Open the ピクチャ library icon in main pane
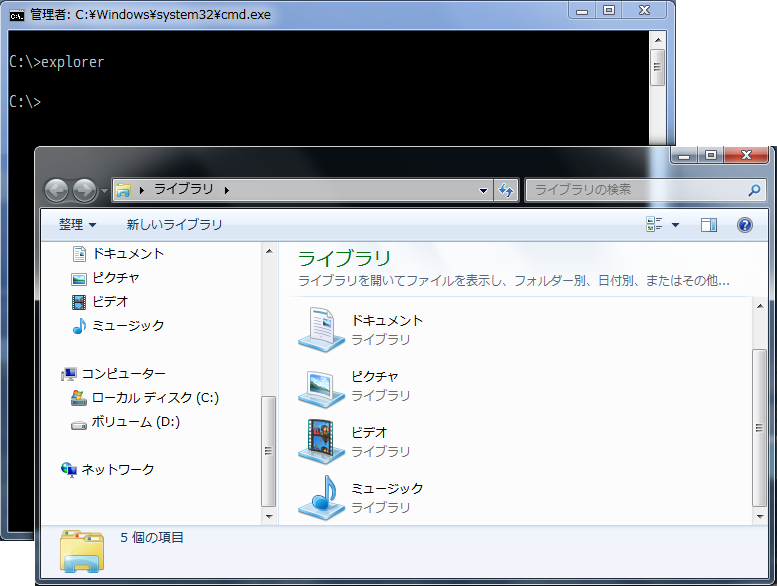The image size is (777, 586). point(322,385)
